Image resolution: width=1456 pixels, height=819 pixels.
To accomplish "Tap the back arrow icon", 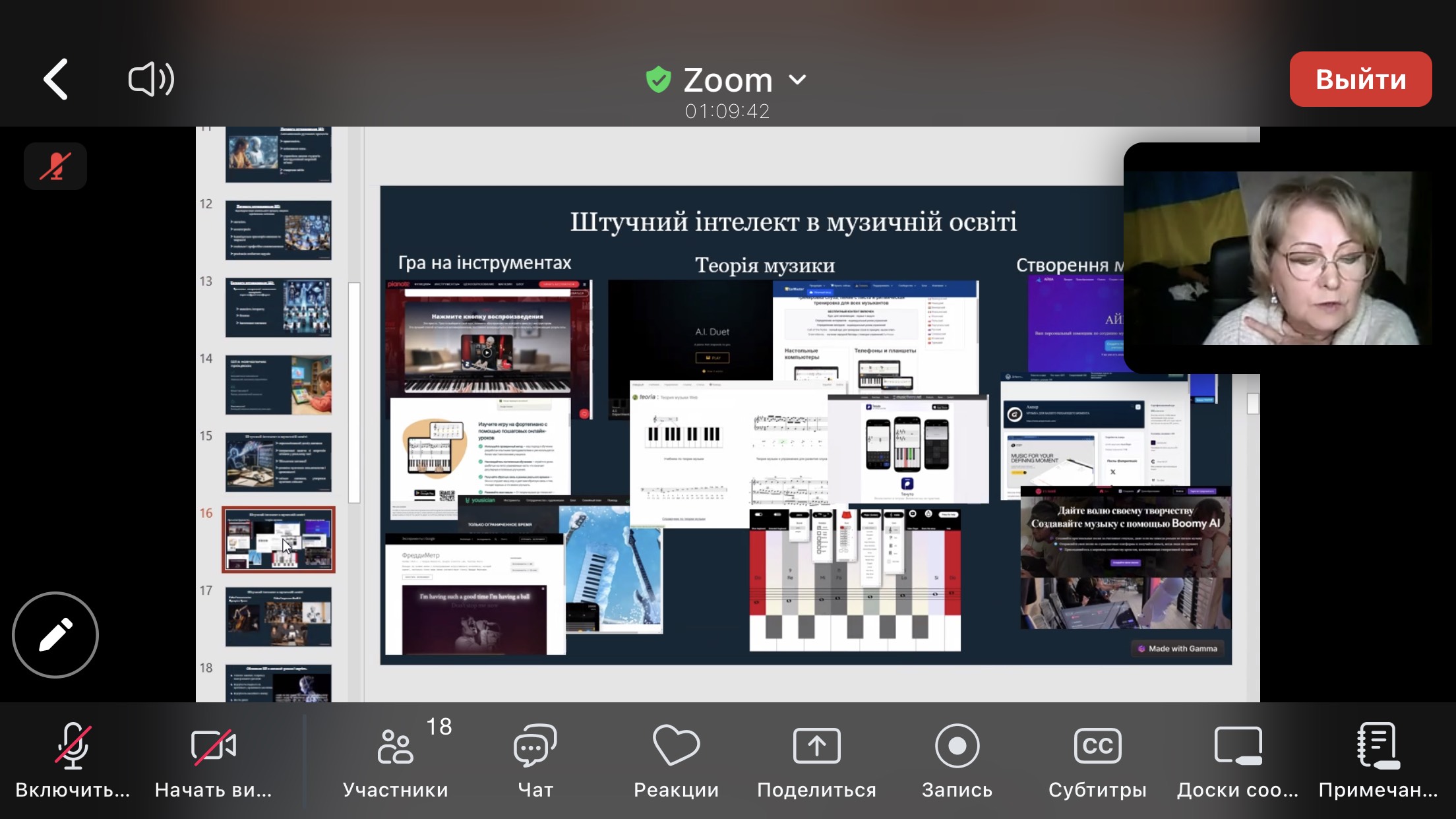I will click(56, 80).
